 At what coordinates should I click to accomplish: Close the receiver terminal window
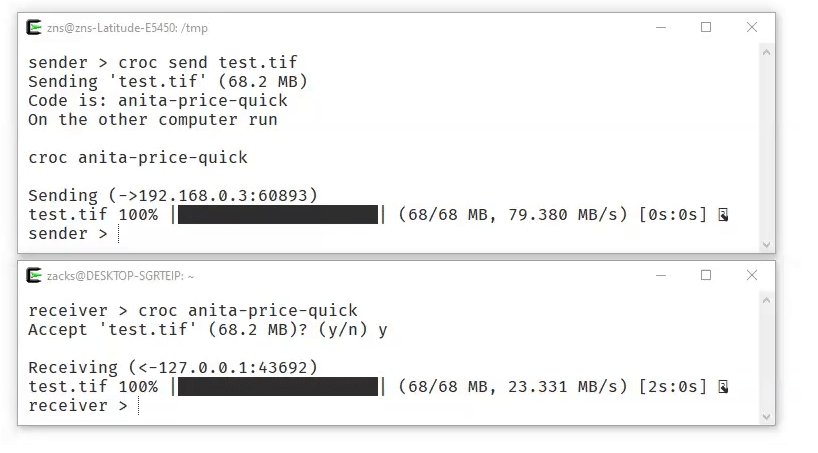coord(752,275)
